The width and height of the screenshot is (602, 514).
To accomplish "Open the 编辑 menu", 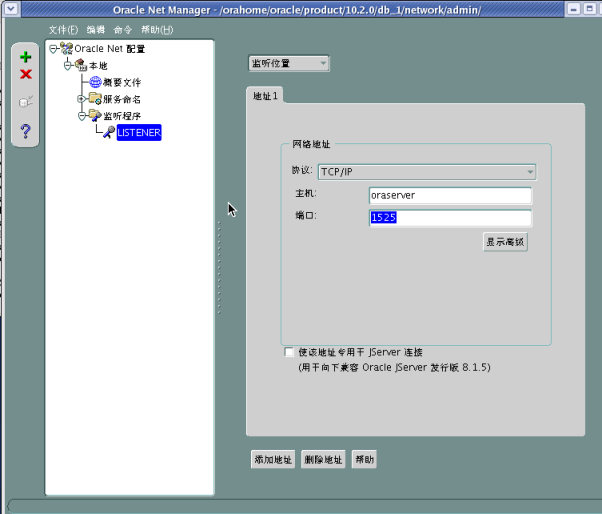I will tap(96, 30).
